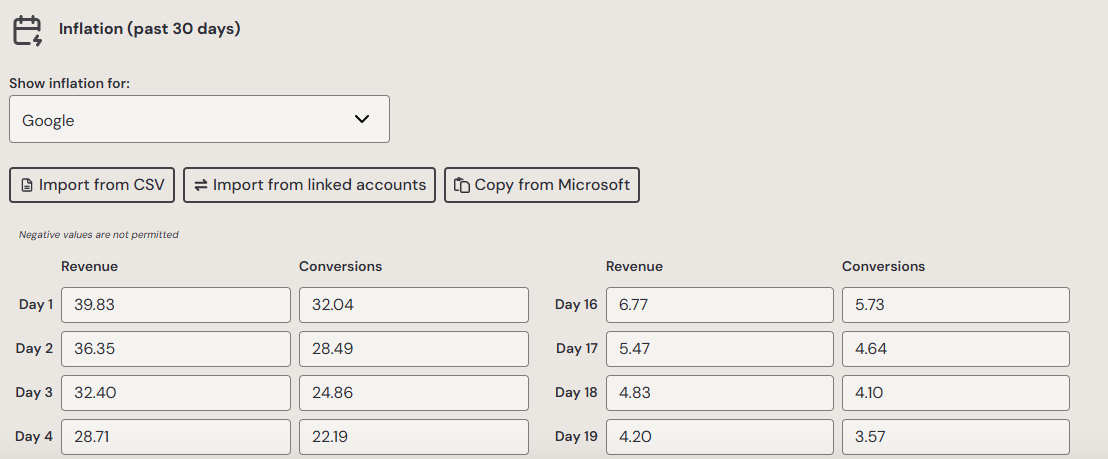Screen dimensions: 1108x459
Task: Click the linked accounts swap arrows icon
Action: pyautogui.click(x=201, y=185)
